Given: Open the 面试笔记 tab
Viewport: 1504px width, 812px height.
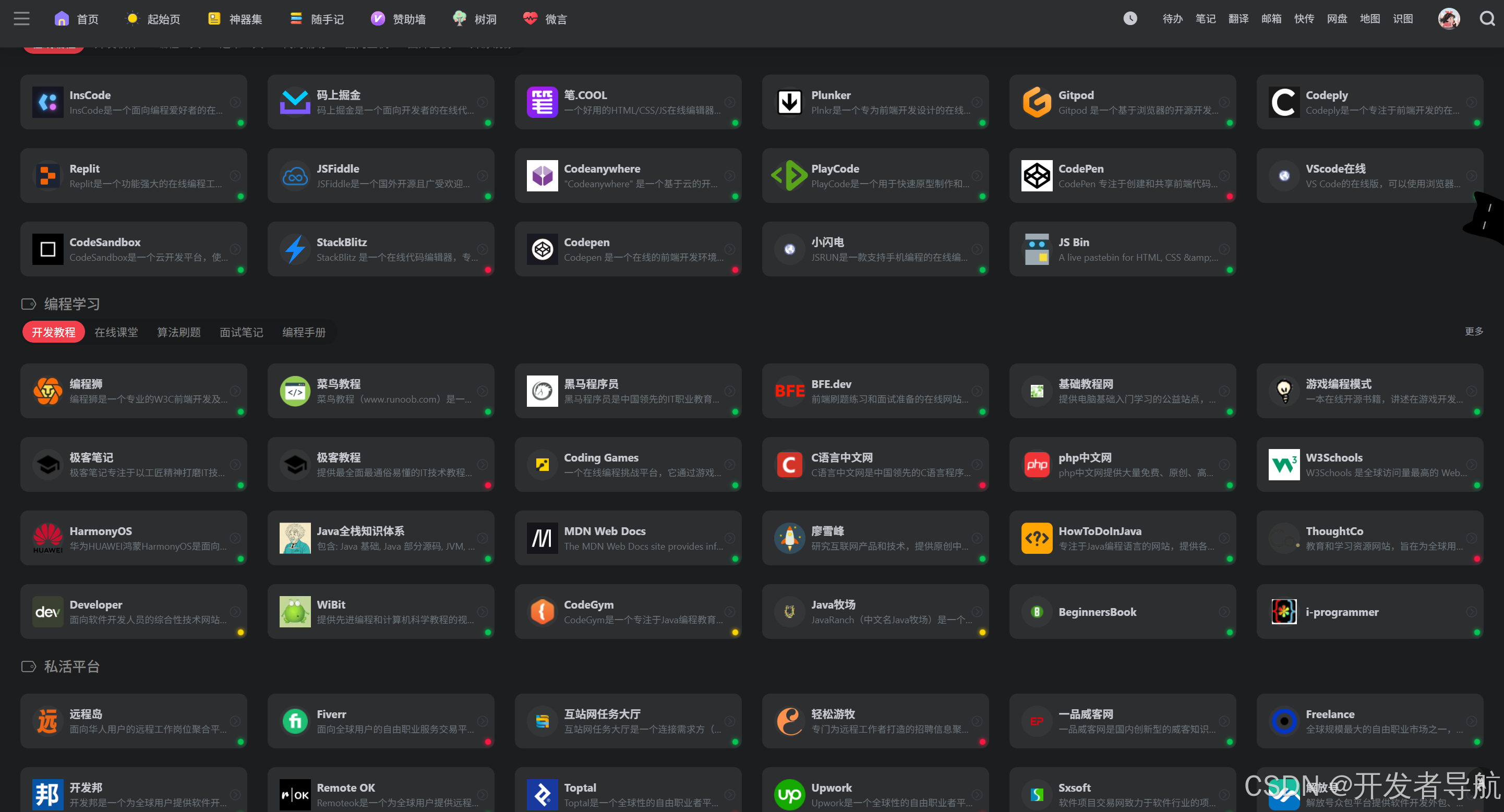Looking at the screenshot, I should (241, 332).
